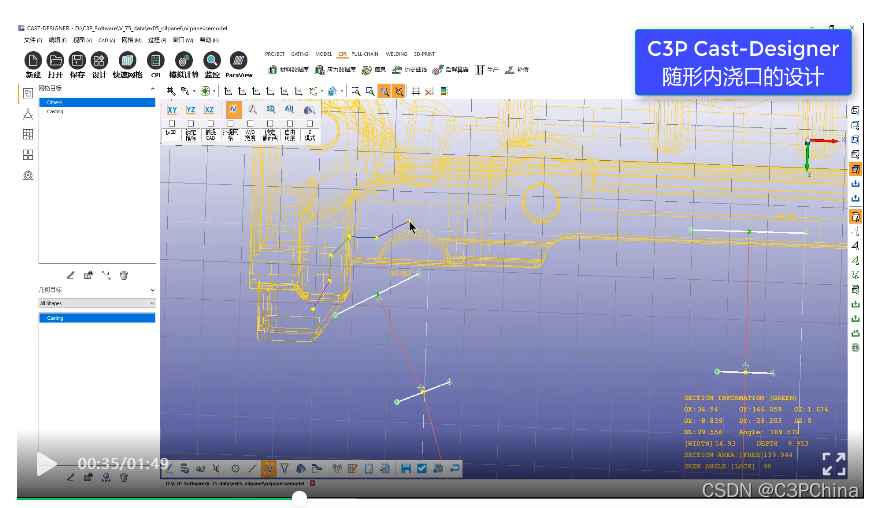Tick the checkbox below the YZ view button
Screen dimensions: 874x508
(x=191, y=123)
